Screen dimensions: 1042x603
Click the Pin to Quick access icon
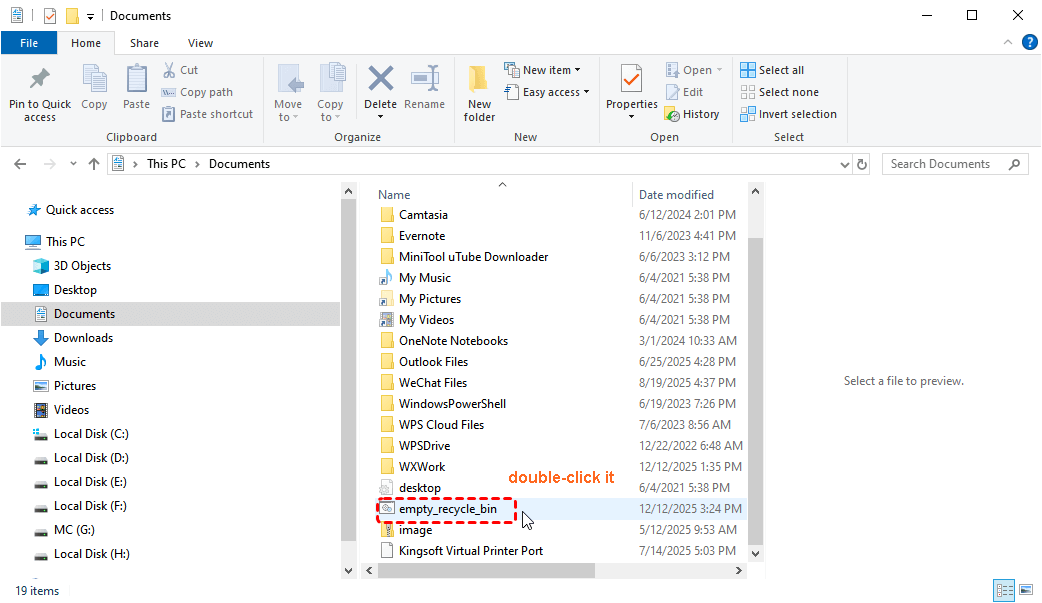(x=40, y=80)
